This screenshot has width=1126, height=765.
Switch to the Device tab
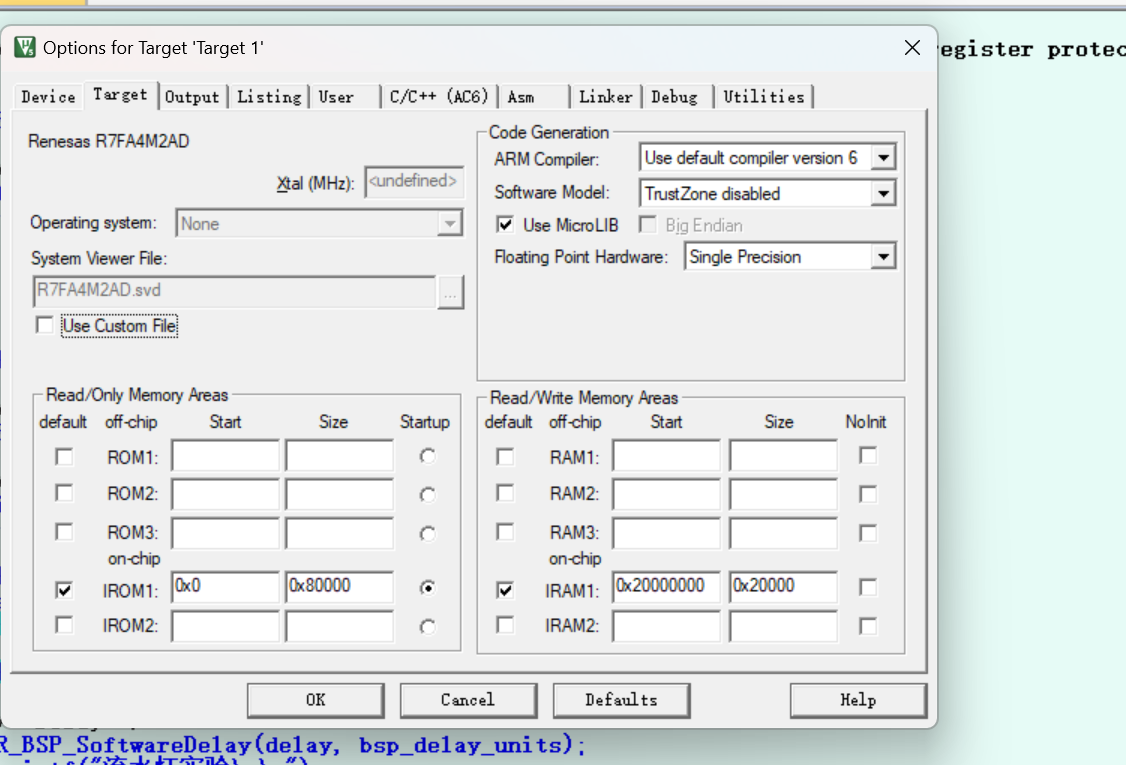tap(48, 97)
